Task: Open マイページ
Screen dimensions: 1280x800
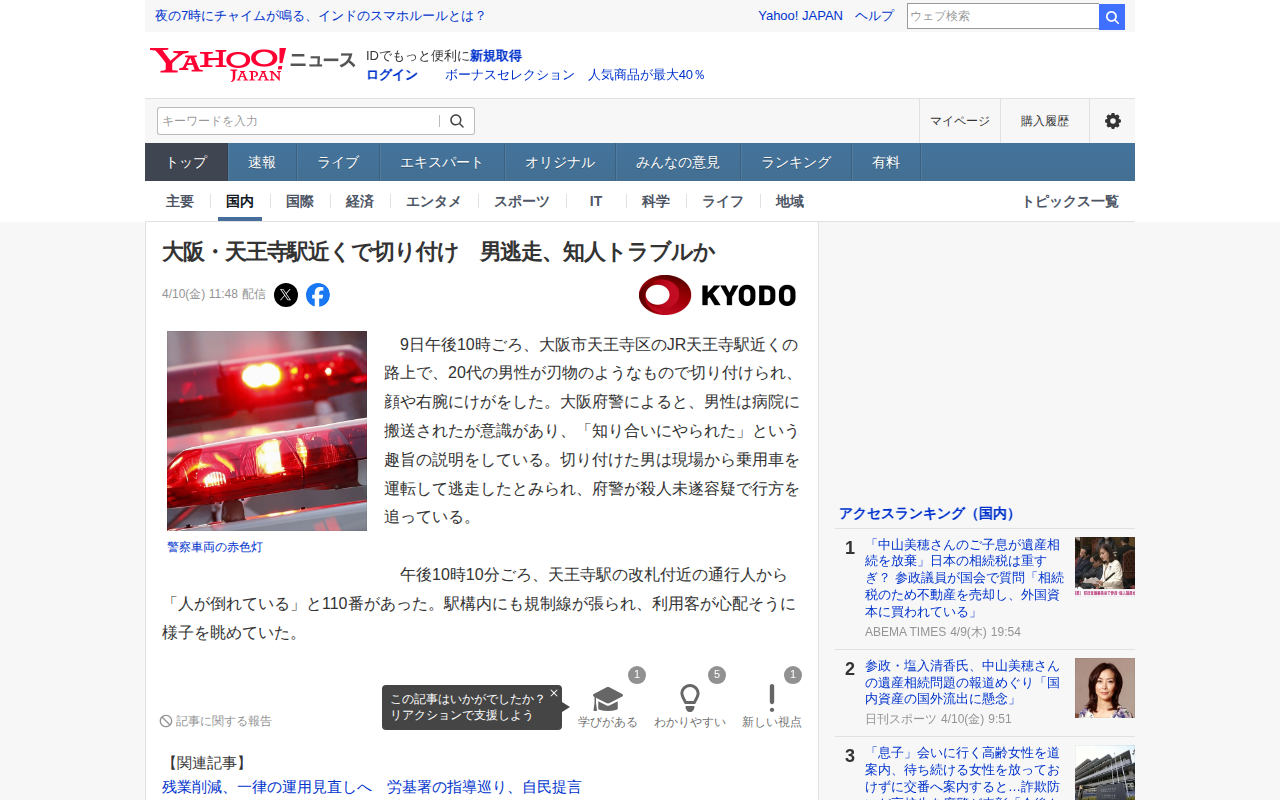Action: point(960,121)
